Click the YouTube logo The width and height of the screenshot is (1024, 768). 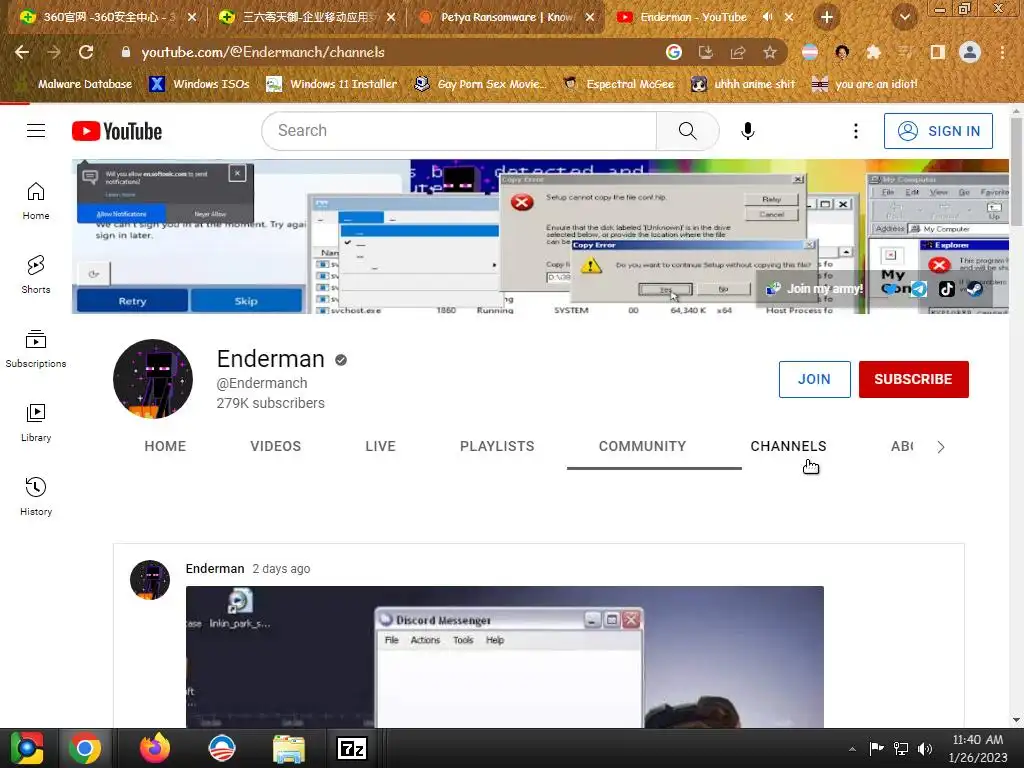click(117, 131)
